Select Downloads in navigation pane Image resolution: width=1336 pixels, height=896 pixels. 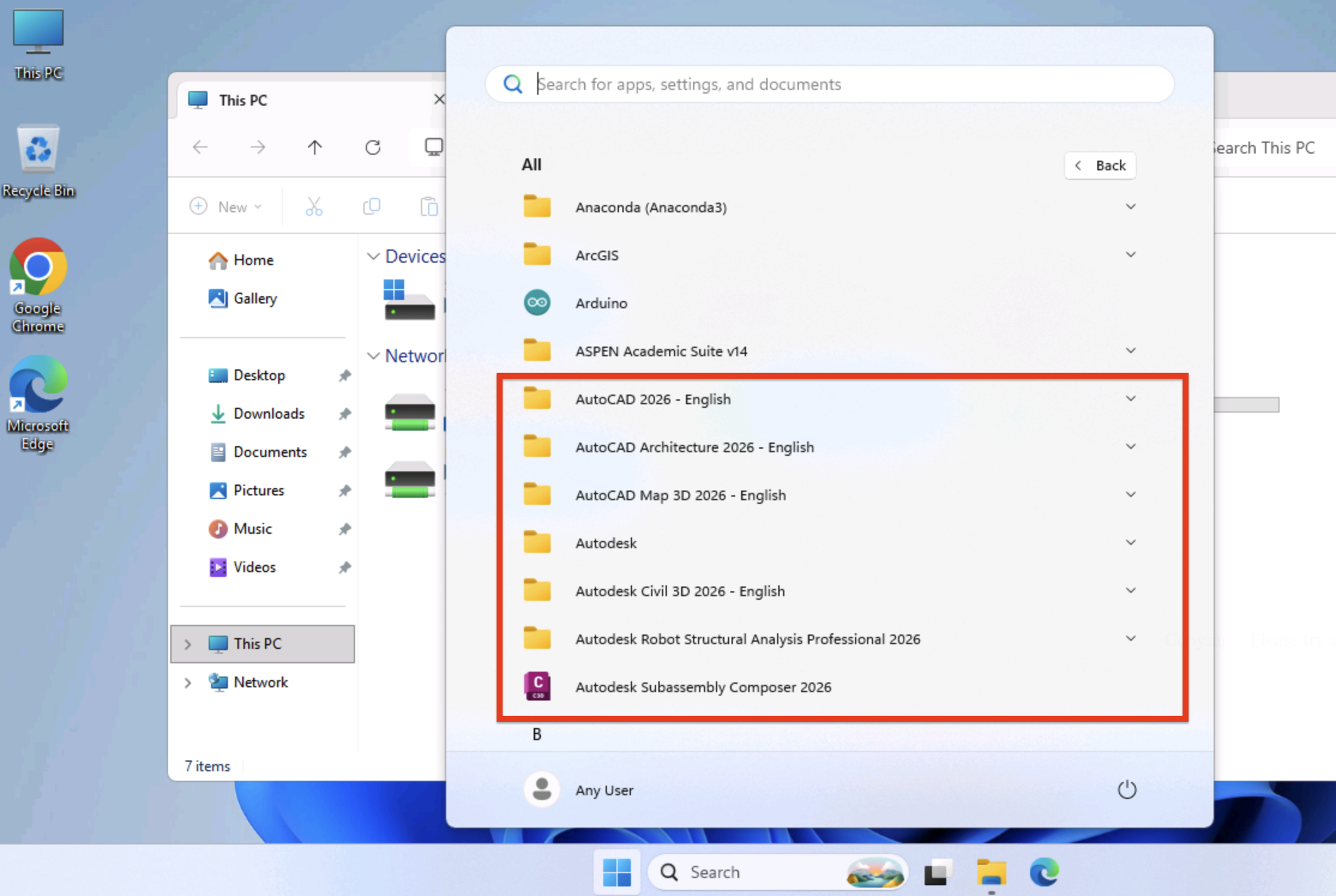pyautogui.click(x=269, y=414)
